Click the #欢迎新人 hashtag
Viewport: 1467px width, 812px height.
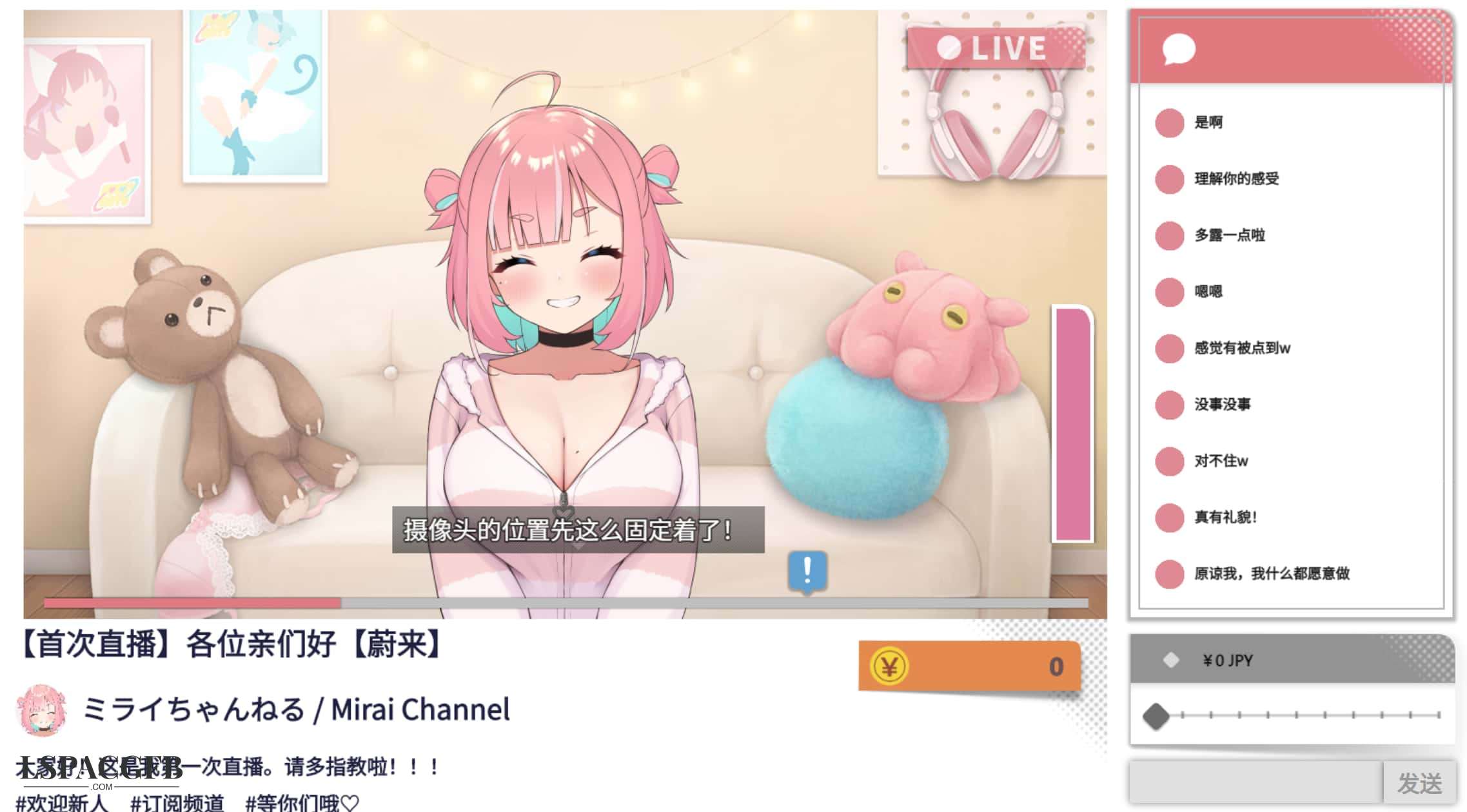(62, 803)
